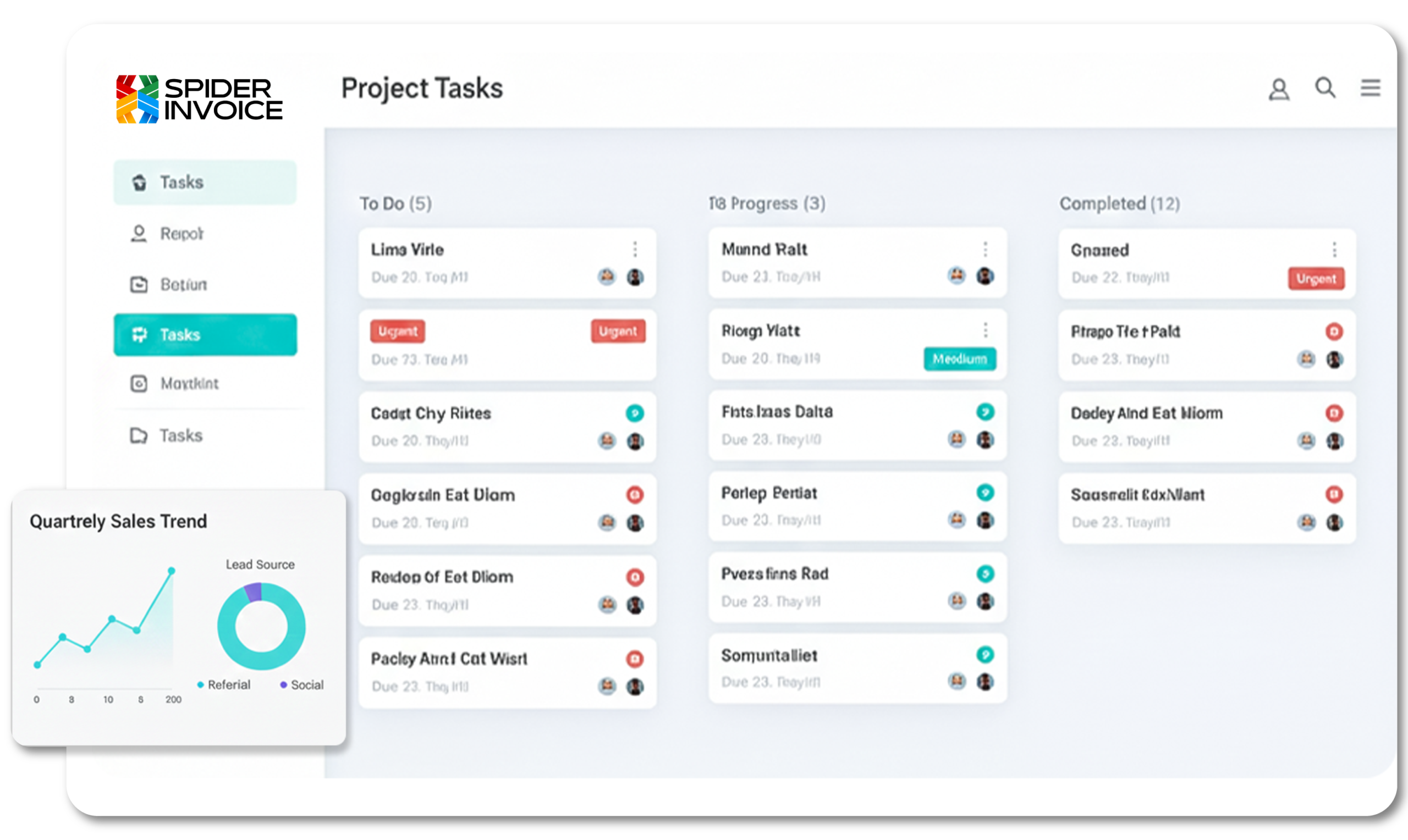The width and height of the screenshot is (1408, 840).
Task: Click purple Social segment of donut chart
Action: tap(254, 592)
